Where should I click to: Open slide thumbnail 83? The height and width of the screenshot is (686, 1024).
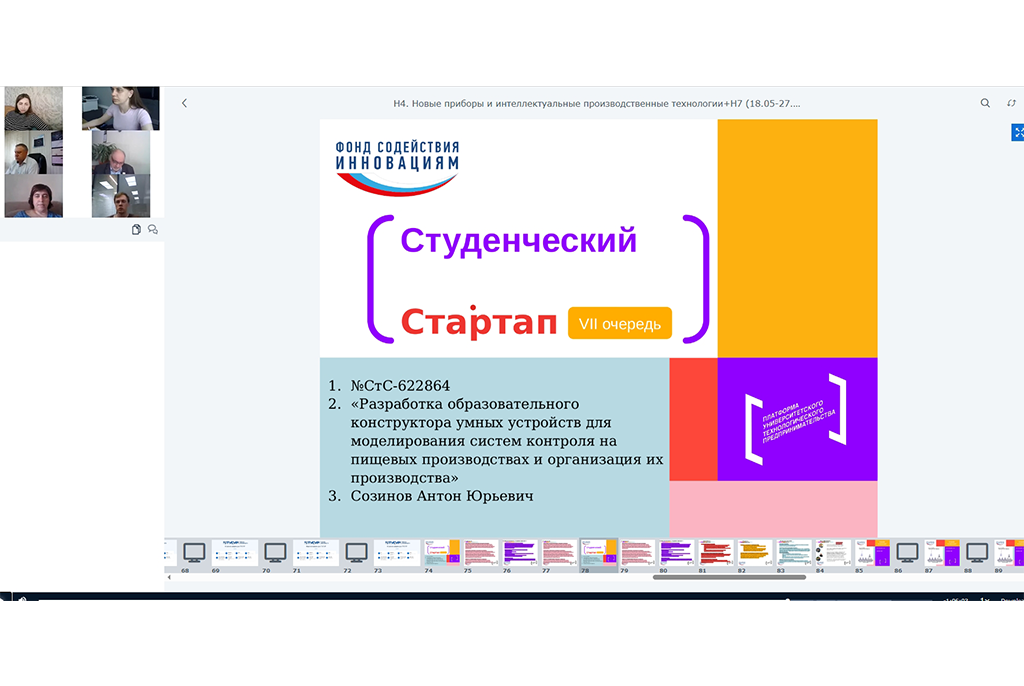[x=794, y=553]
